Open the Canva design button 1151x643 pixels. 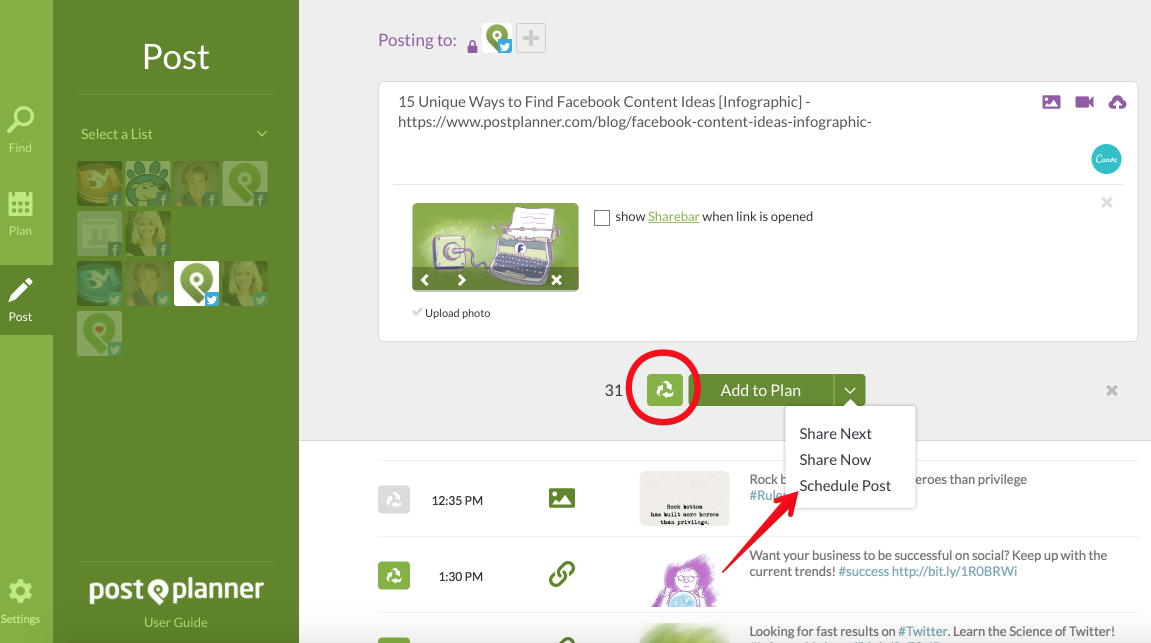pos(1106,159)
